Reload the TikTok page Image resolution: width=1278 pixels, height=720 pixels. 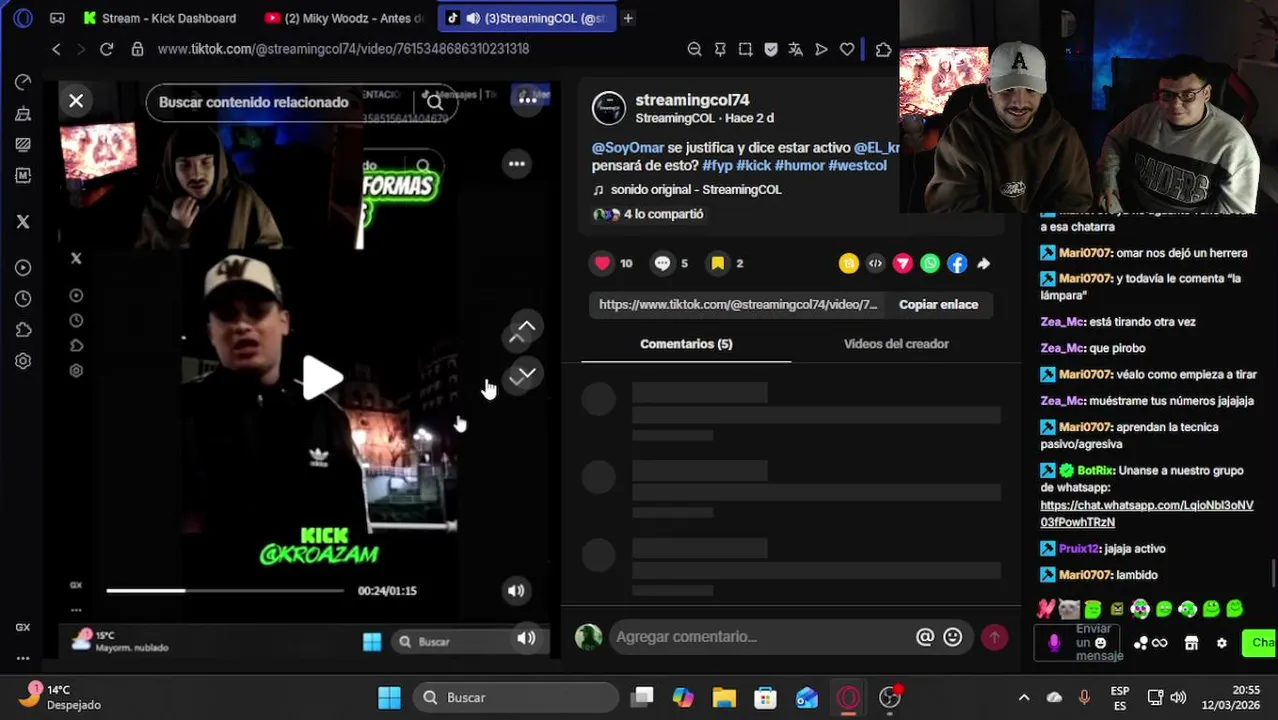[x=107, y=49]
